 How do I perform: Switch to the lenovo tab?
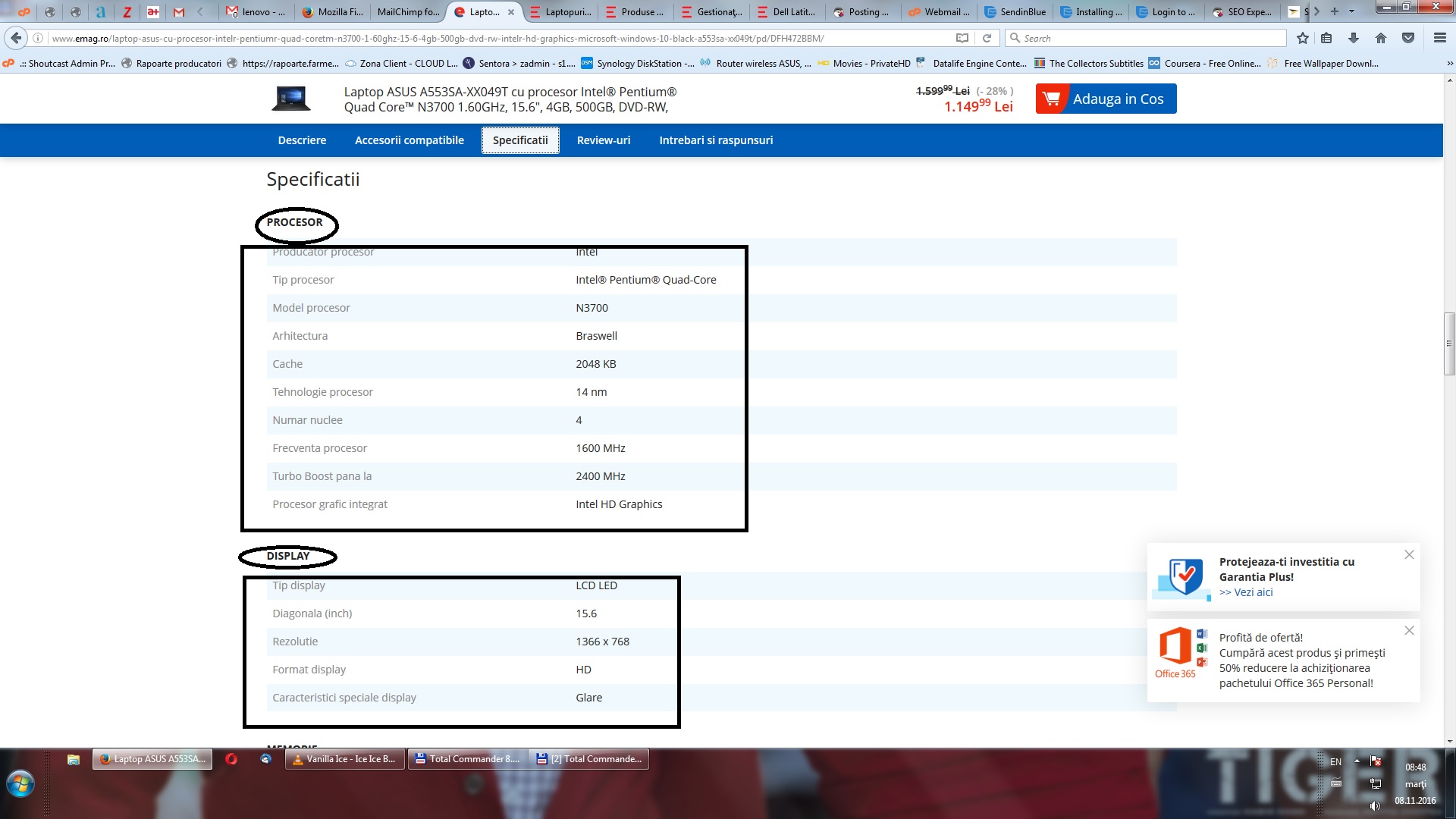tap(256, 11)
